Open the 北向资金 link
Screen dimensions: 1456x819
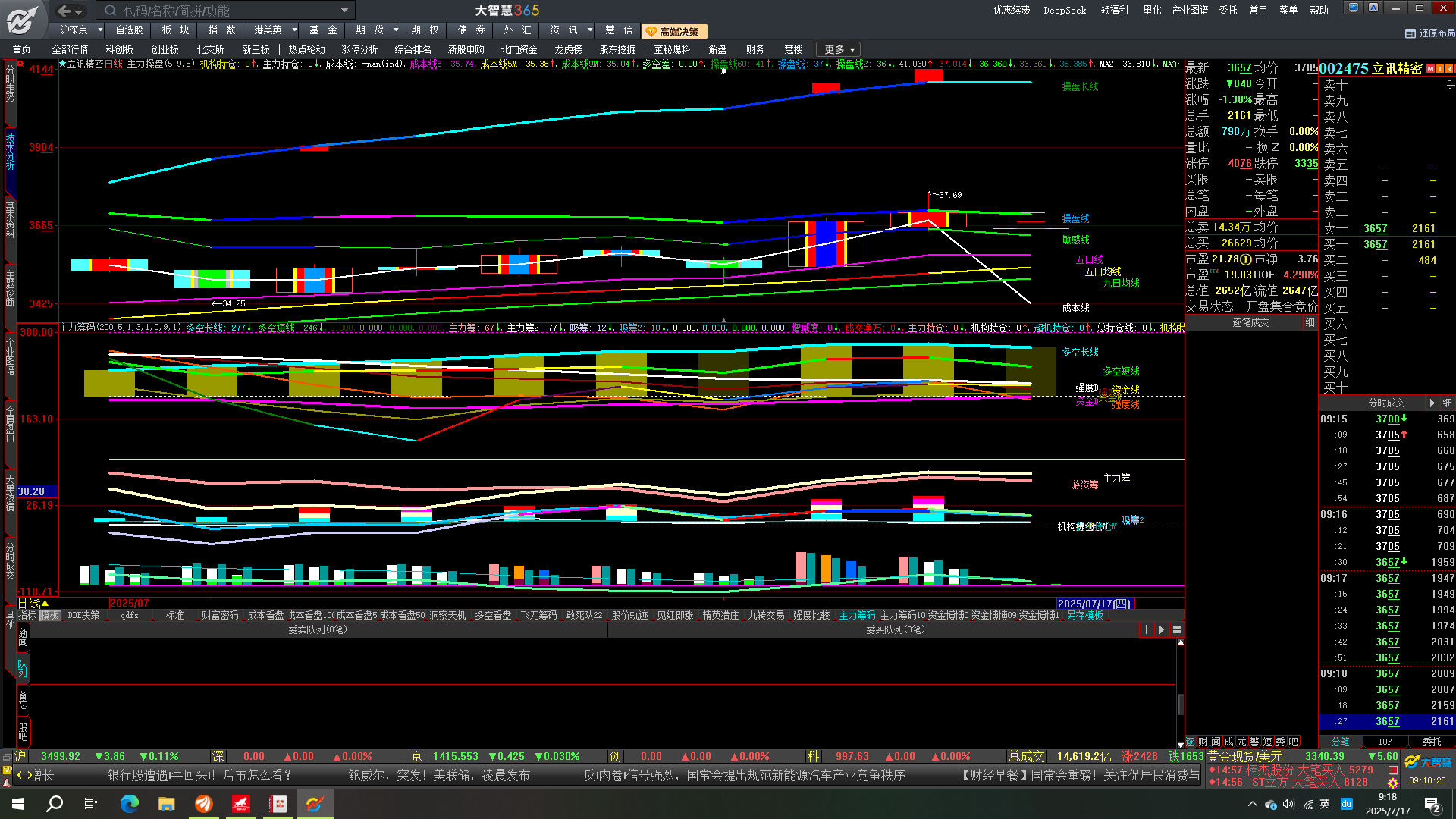pos(519,49)
